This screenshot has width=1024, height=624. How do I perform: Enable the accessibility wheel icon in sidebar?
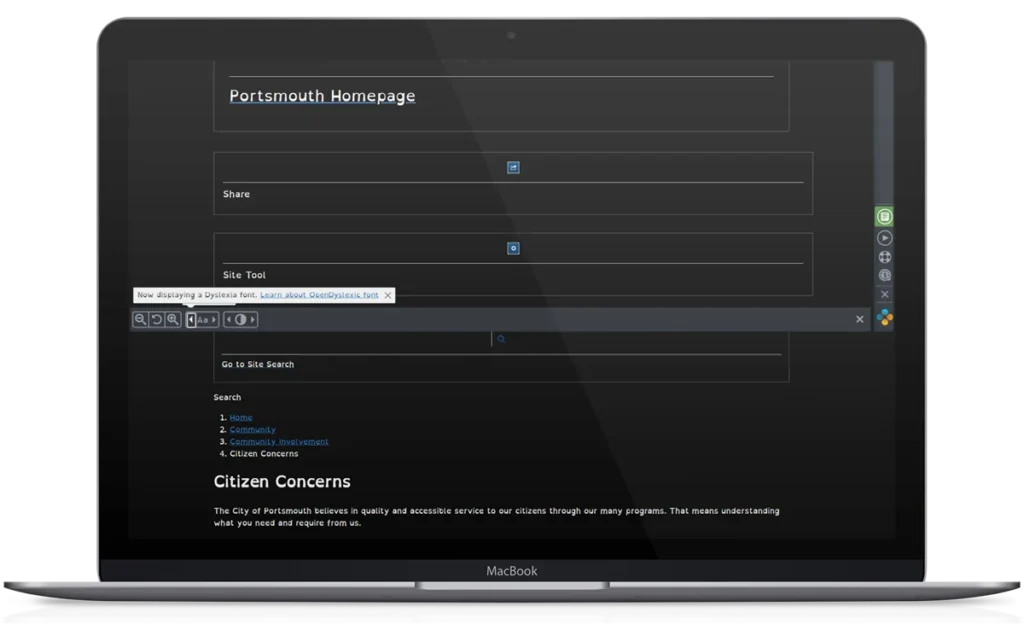(884, 257)
